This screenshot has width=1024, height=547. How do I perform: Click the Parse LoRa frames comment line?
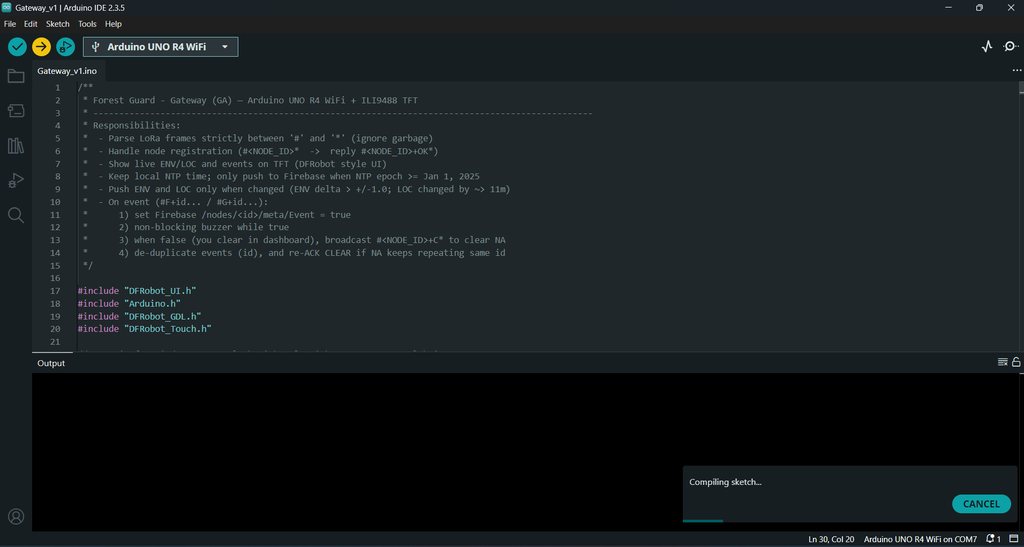pyautogui.click(x=258, y=138)
